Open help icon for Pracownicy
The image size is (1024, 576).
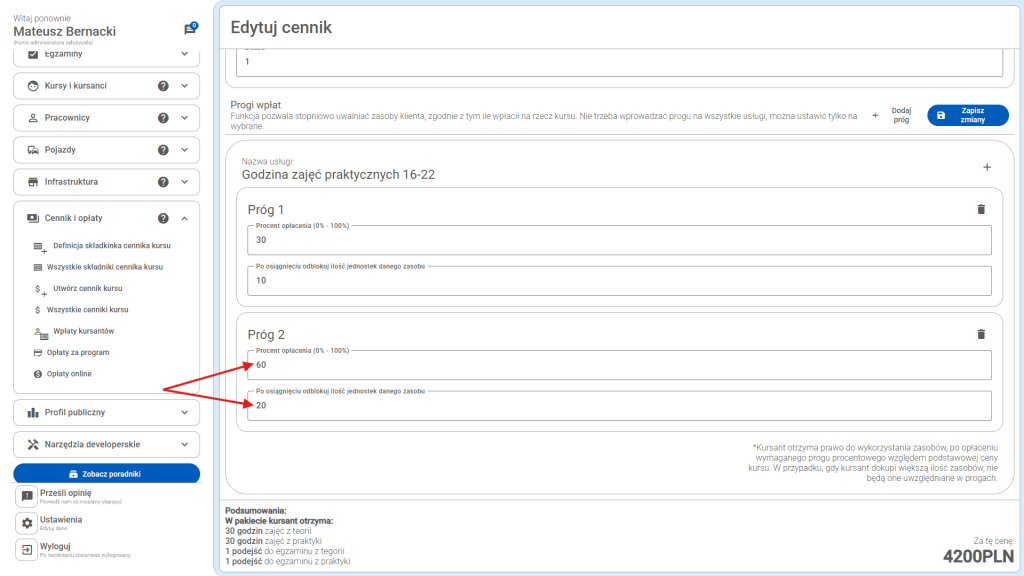(x=163, y=118)
